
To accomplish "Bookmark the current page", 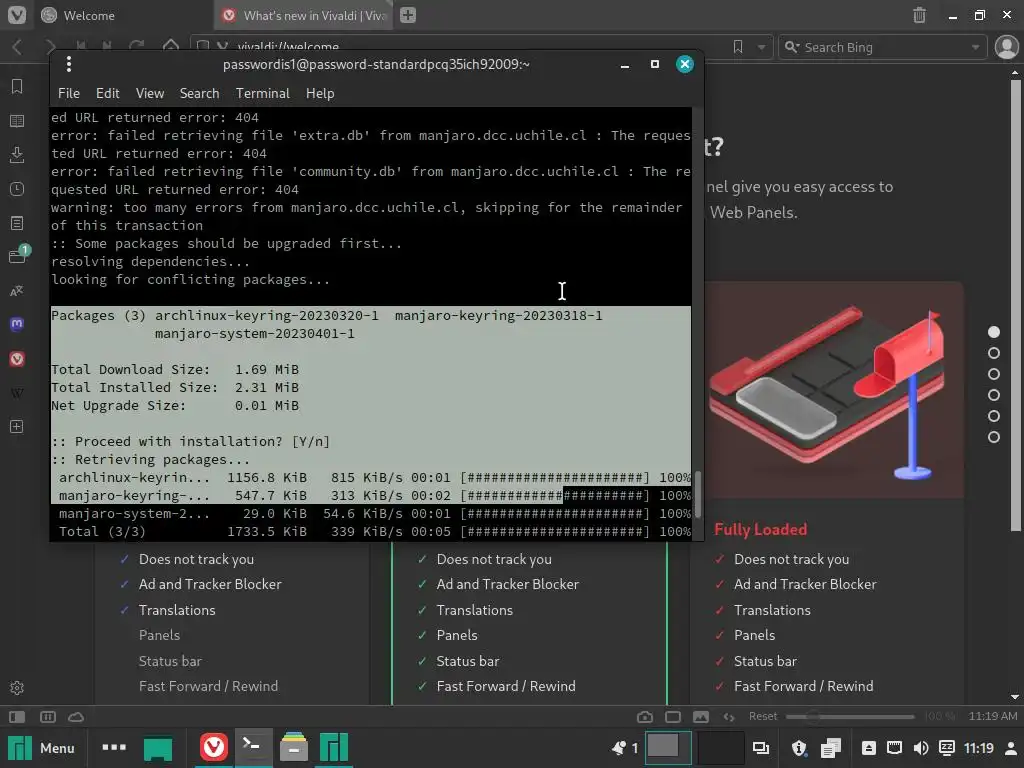I will coord(738,47).
